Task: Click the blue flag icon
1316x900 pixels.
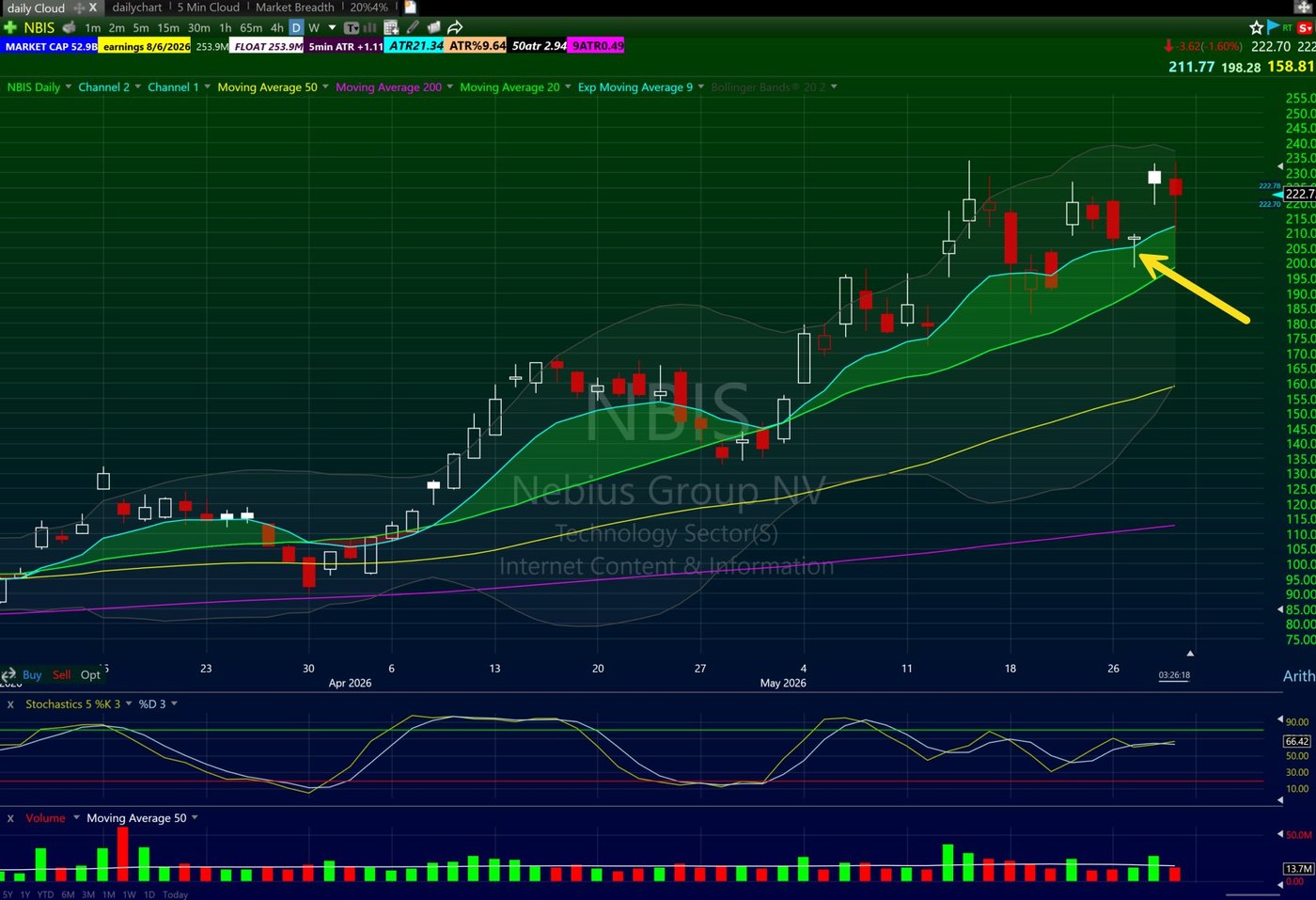Action: (x=1274, y=28)
